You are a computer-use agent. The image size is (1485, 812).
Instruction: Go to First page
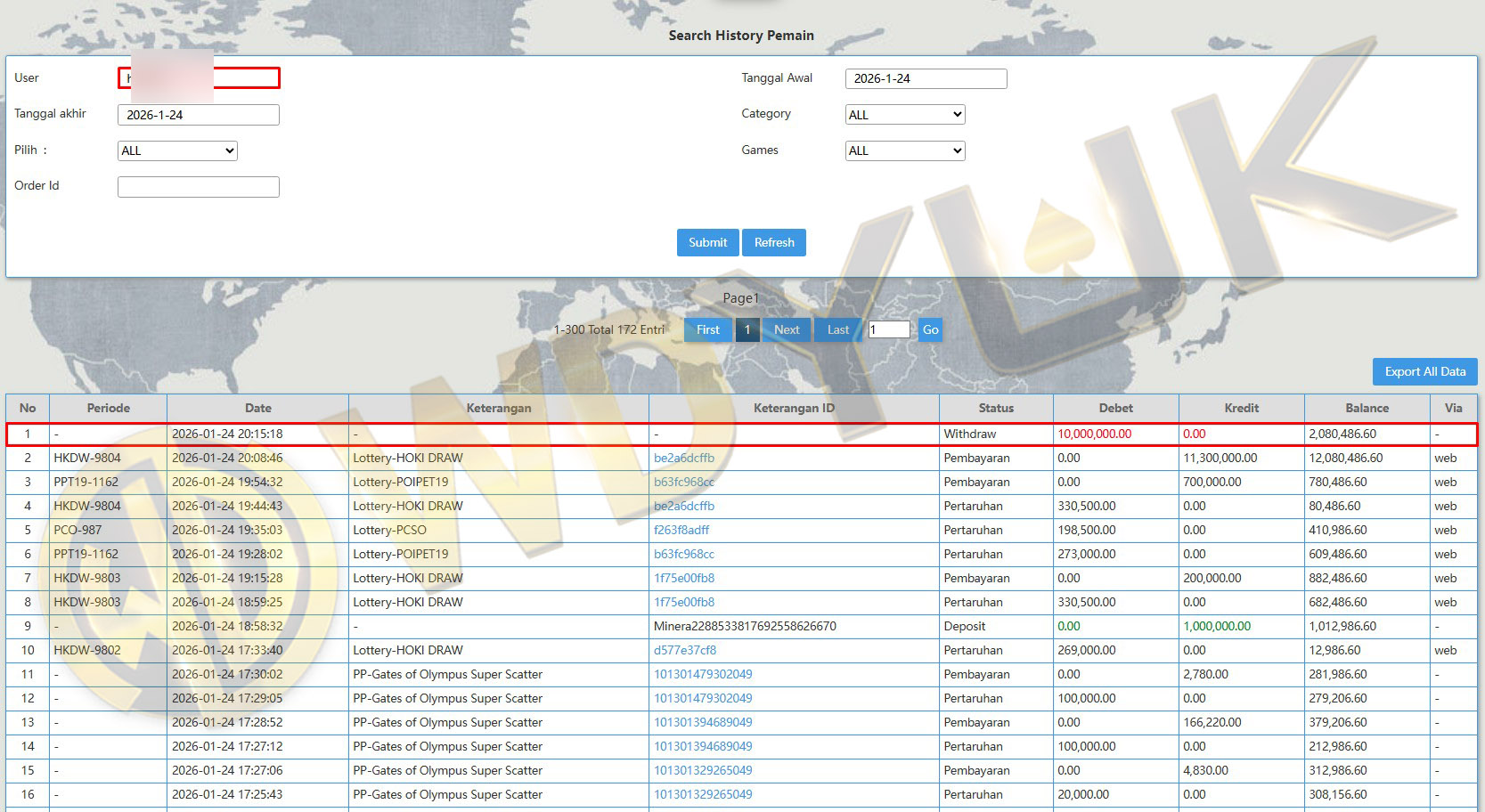pyautogui.click(x=707, y=329)
